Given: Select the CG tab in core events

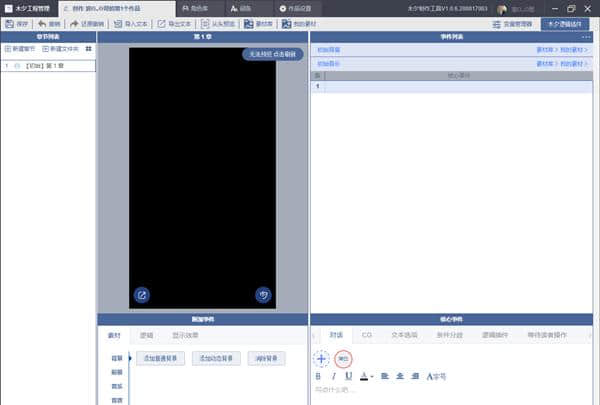Looking at the screenshot, I should coord(367,335).
